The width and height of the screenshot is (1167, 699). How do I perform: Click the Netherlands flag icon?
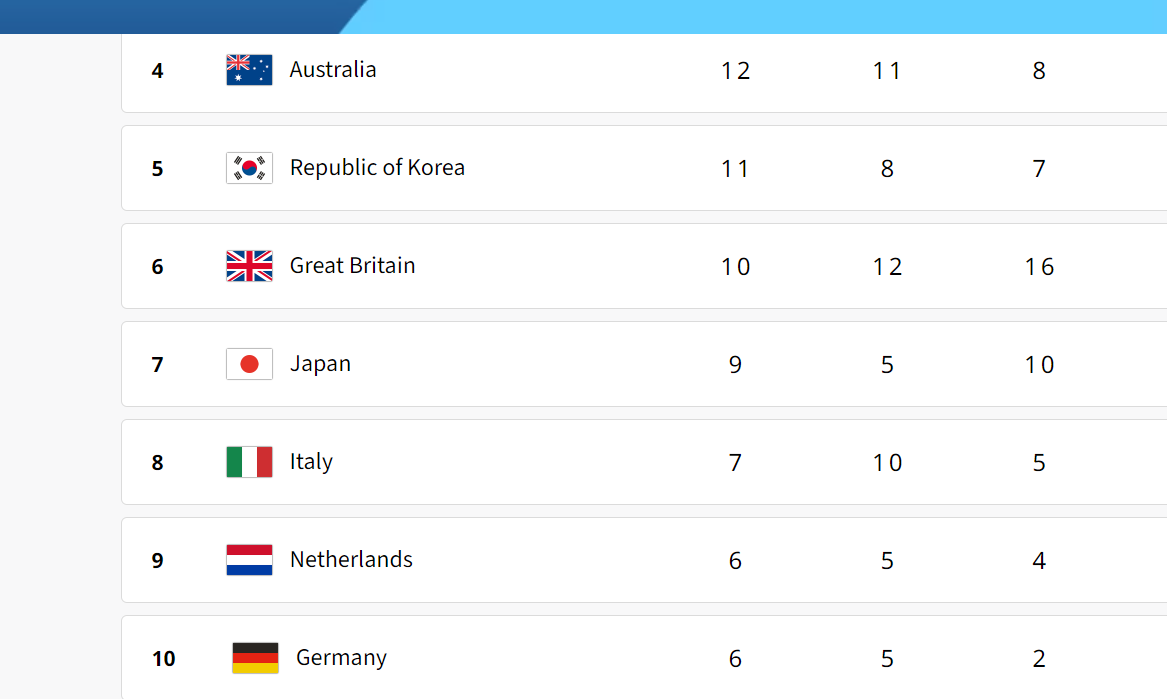tap(249, 560)
